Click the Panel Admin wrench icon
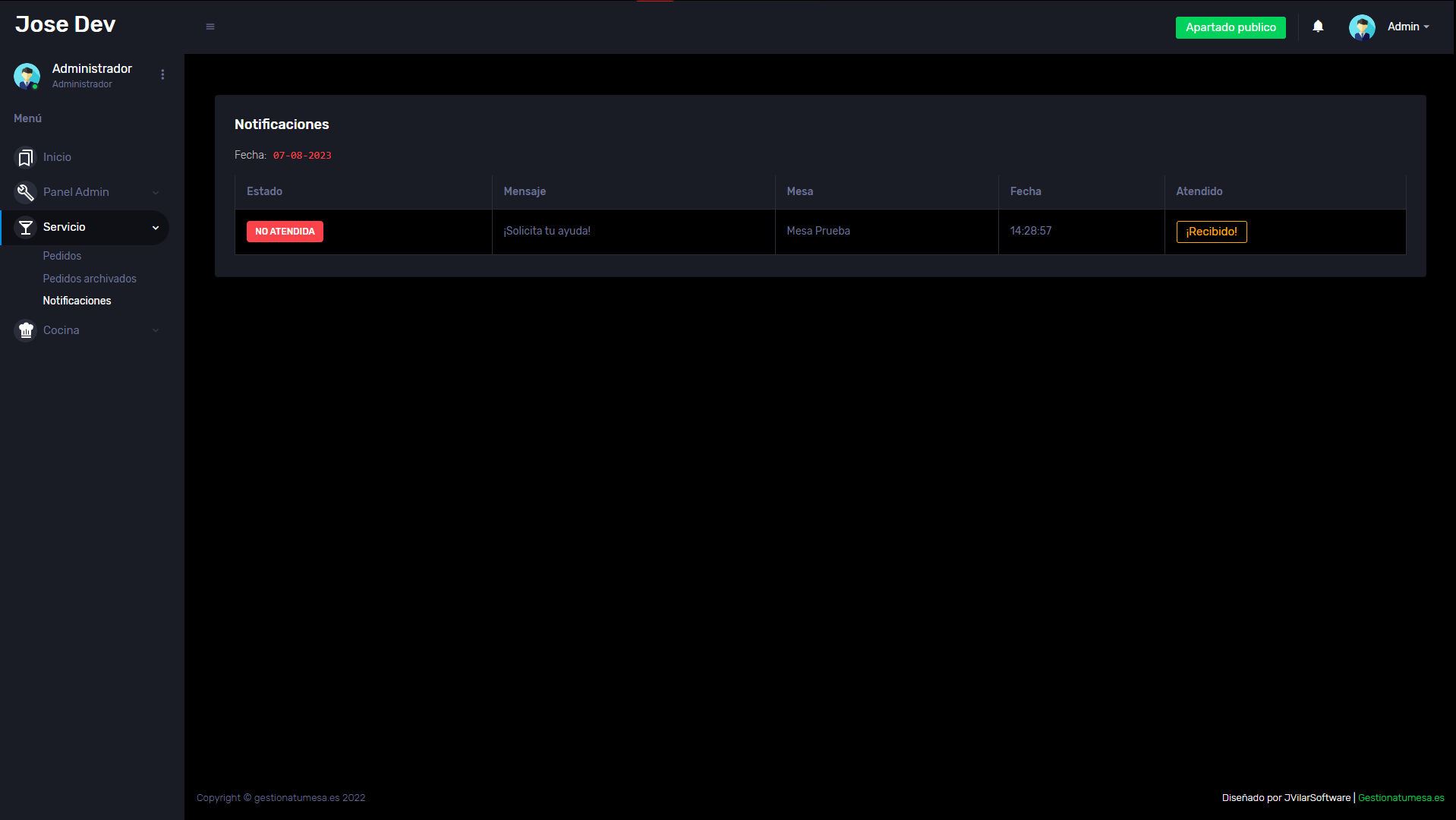1456x820 pixels. pos(26,193)
